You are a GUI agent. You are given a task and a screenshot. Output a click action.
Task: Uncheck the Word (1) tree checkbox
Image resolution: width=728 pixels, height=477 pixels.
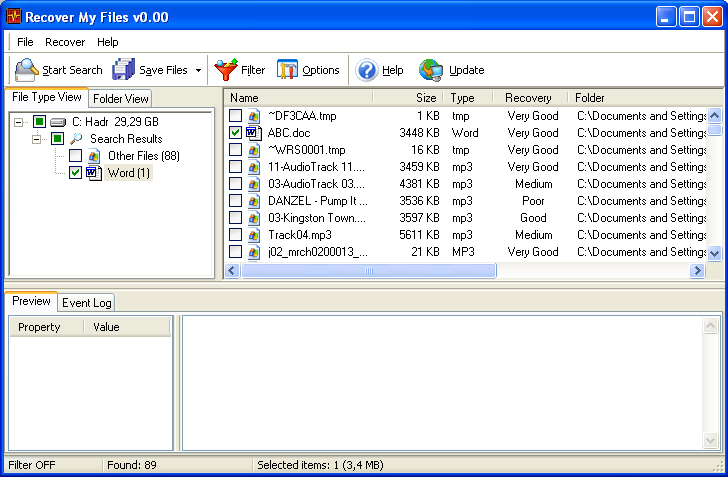click(75, 172)
